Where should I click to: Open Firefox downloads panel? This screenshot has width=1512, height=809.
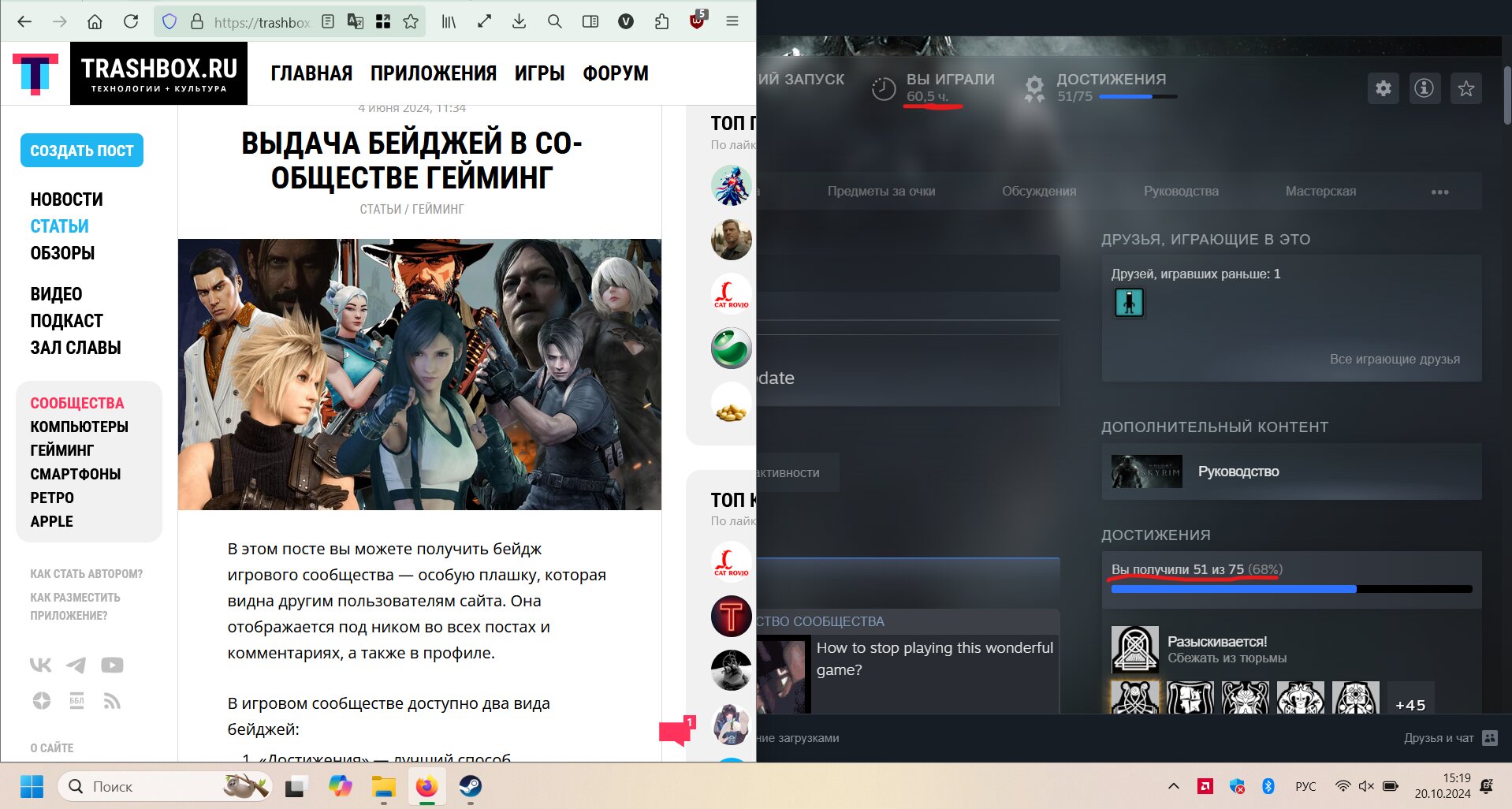pos(519,22)
